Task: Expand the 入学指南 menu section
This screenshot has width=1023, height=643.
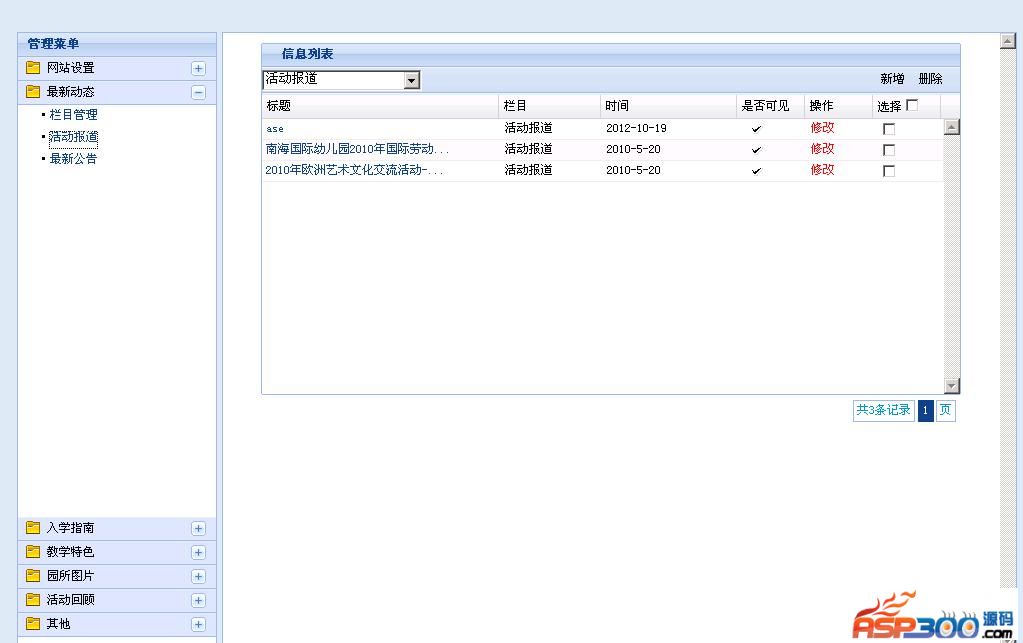Action: (x=198, y=528)
